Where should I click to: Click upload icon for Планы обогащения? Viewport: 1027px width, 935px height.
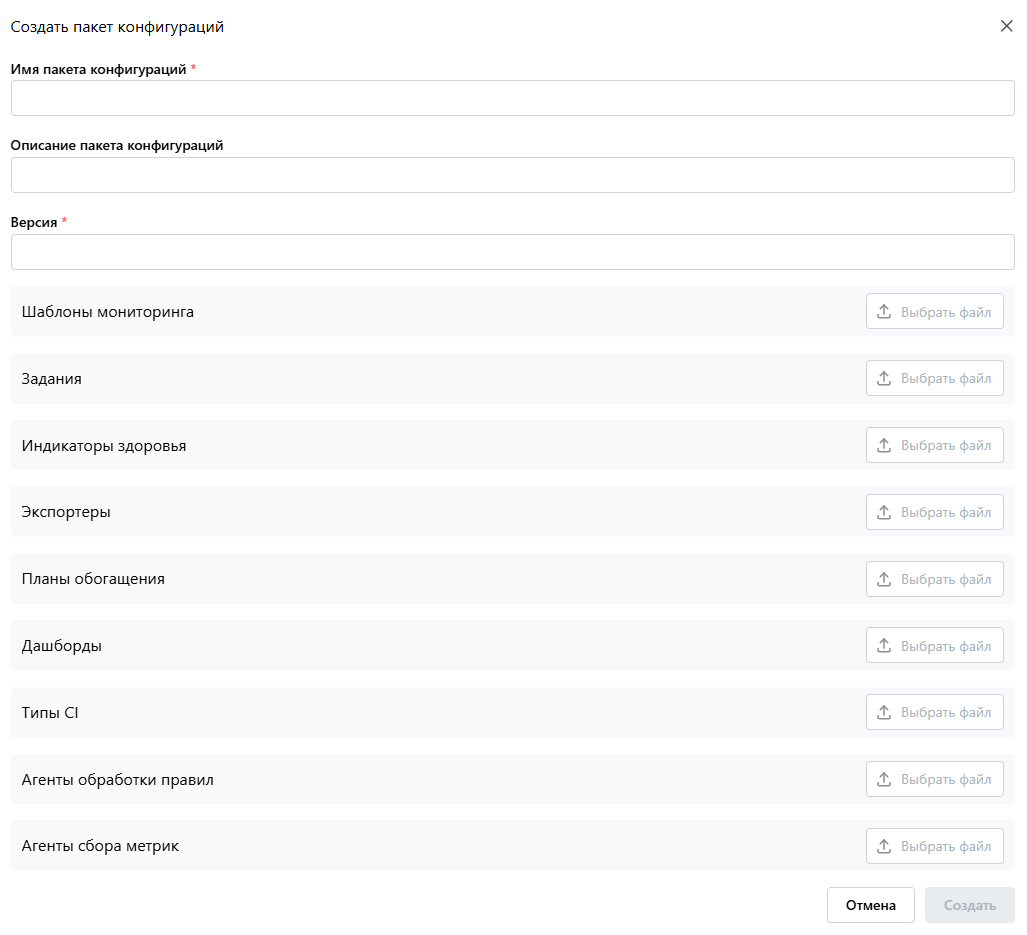(884, 579)
